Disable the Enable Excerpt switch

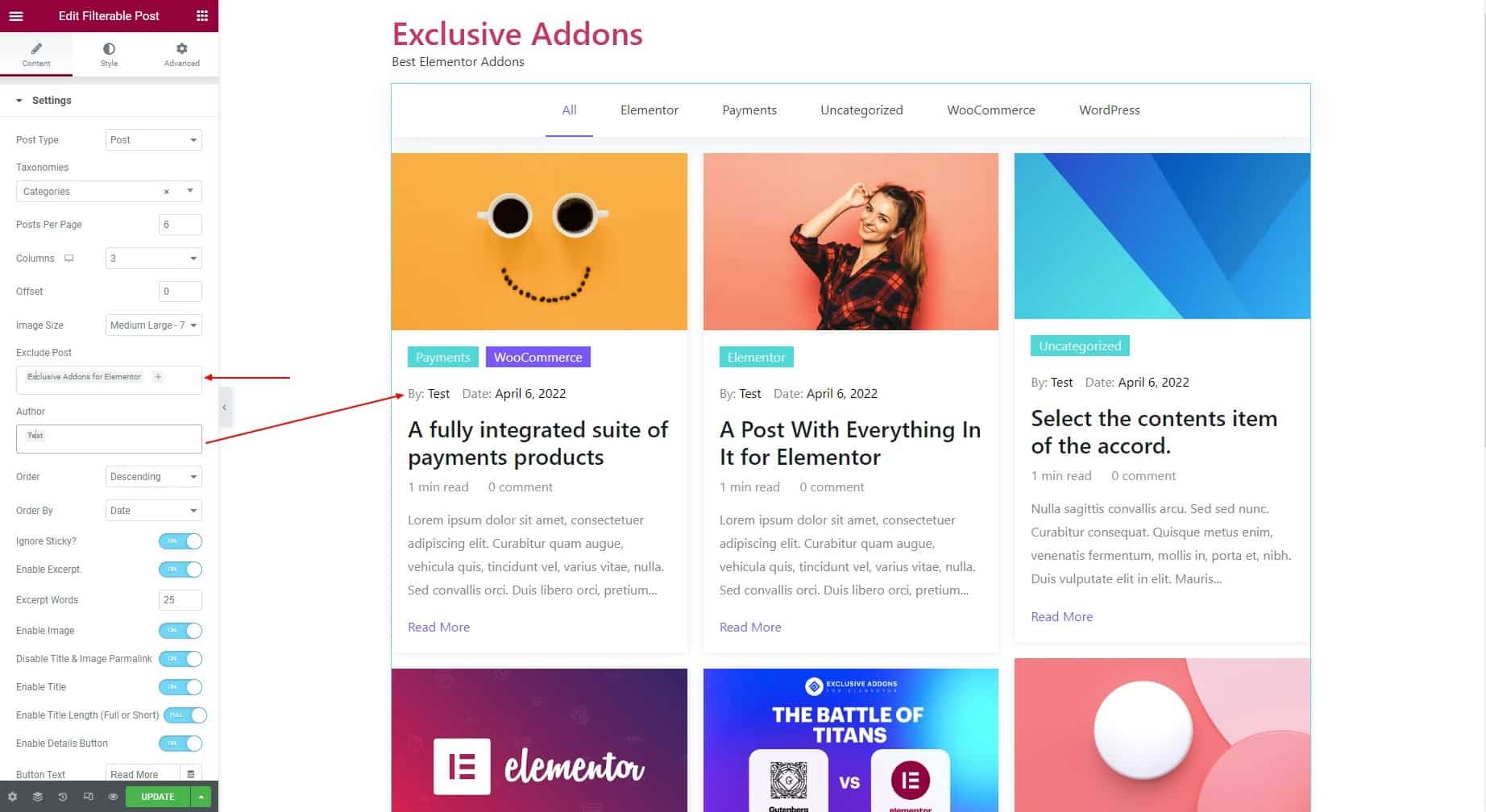pyautogui.click(x=181, y=570)
